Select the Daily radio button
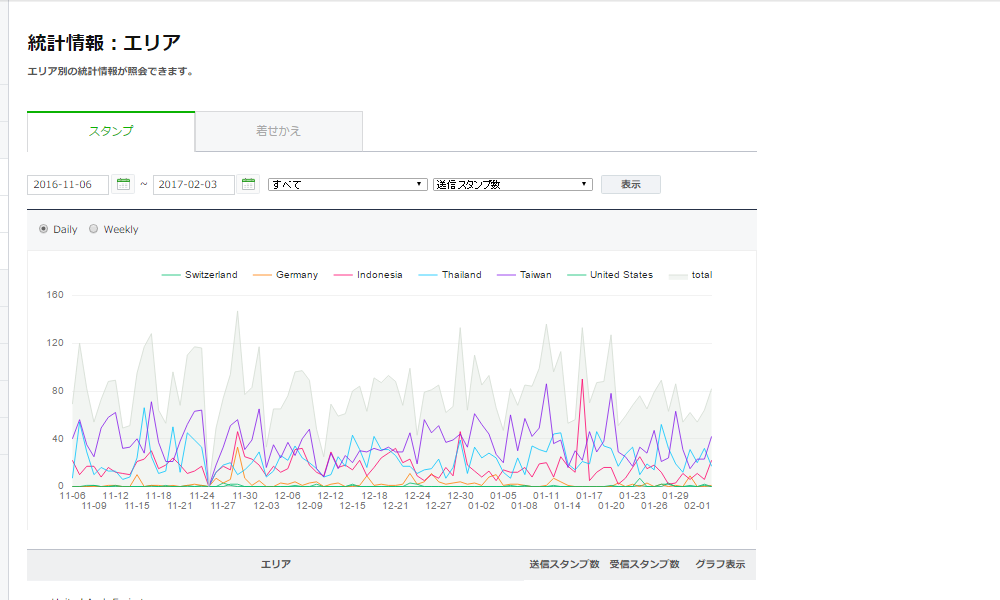 pos(43,229)
